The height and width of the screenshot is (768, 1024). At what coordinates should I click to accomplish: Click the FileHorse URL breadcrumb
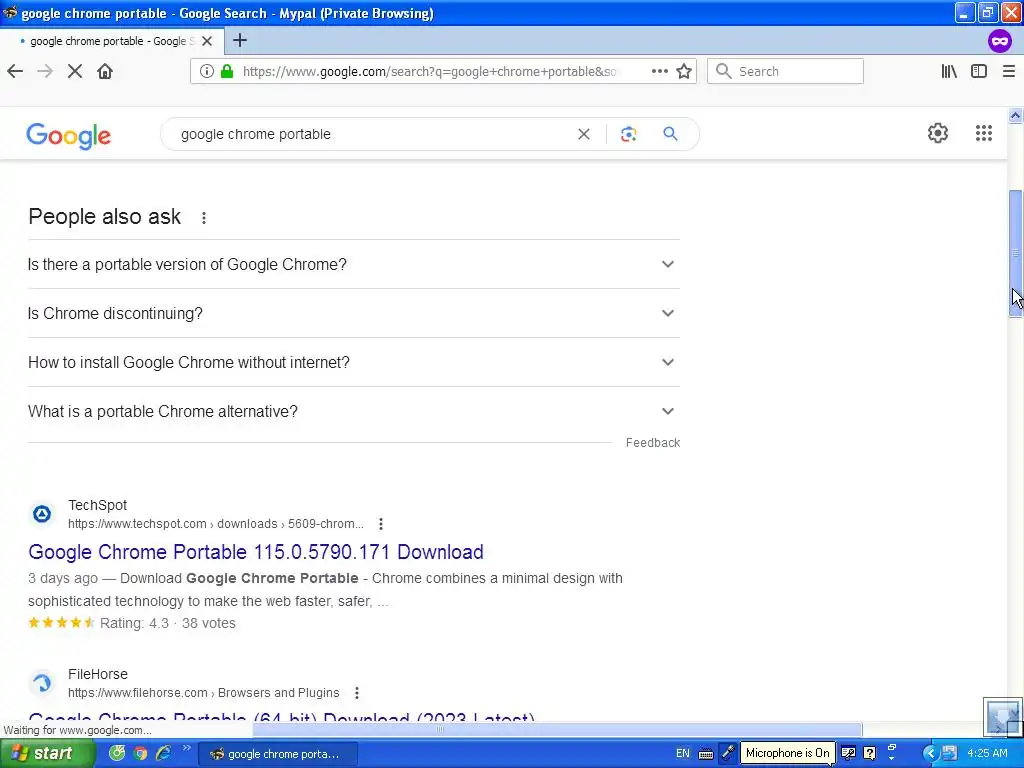click(204, 693)
